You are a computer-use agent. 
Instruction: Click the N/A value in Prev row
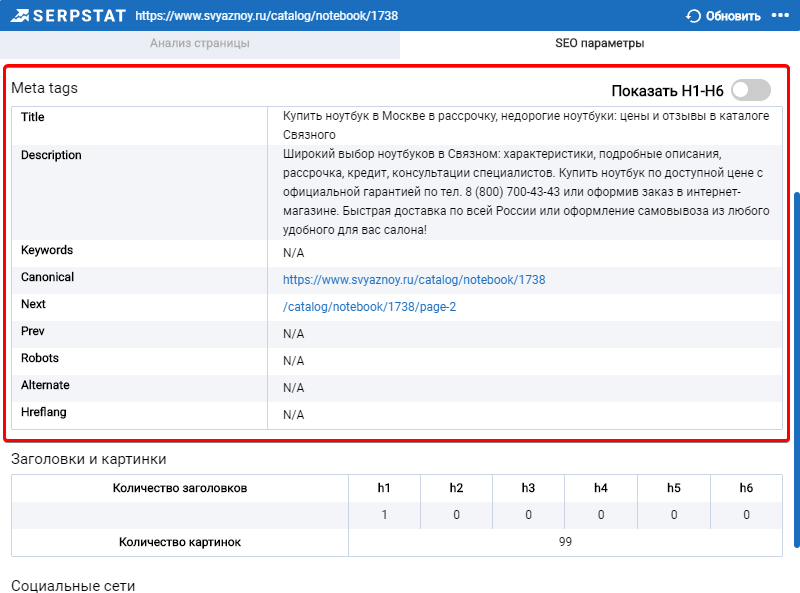[x=293, y=334]
